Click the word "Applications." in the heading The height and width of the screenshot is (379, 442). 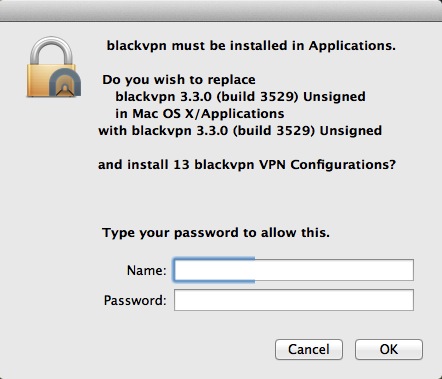click(x=352, y=46)
